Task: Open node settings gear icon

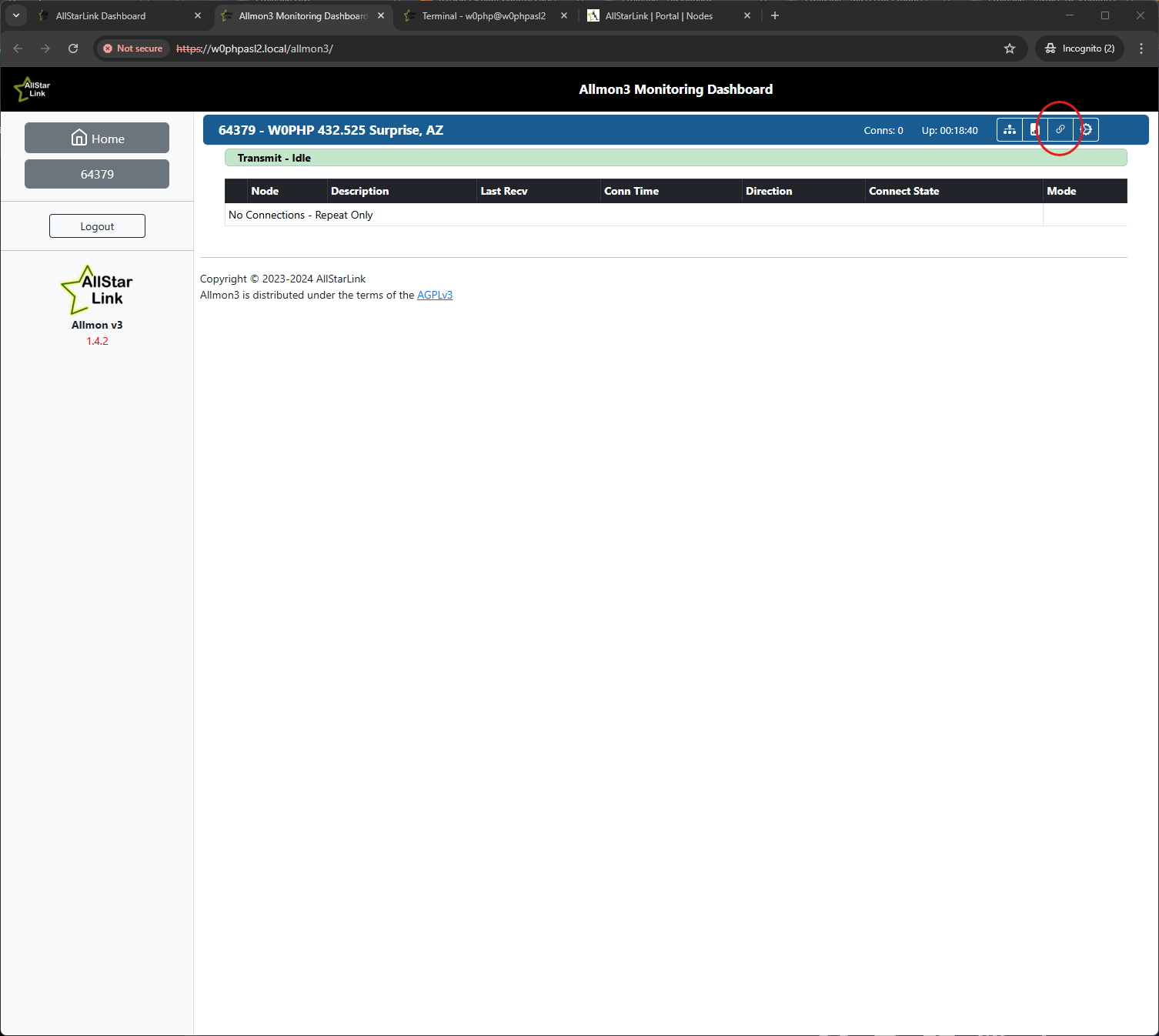Action: [1086, 130]
